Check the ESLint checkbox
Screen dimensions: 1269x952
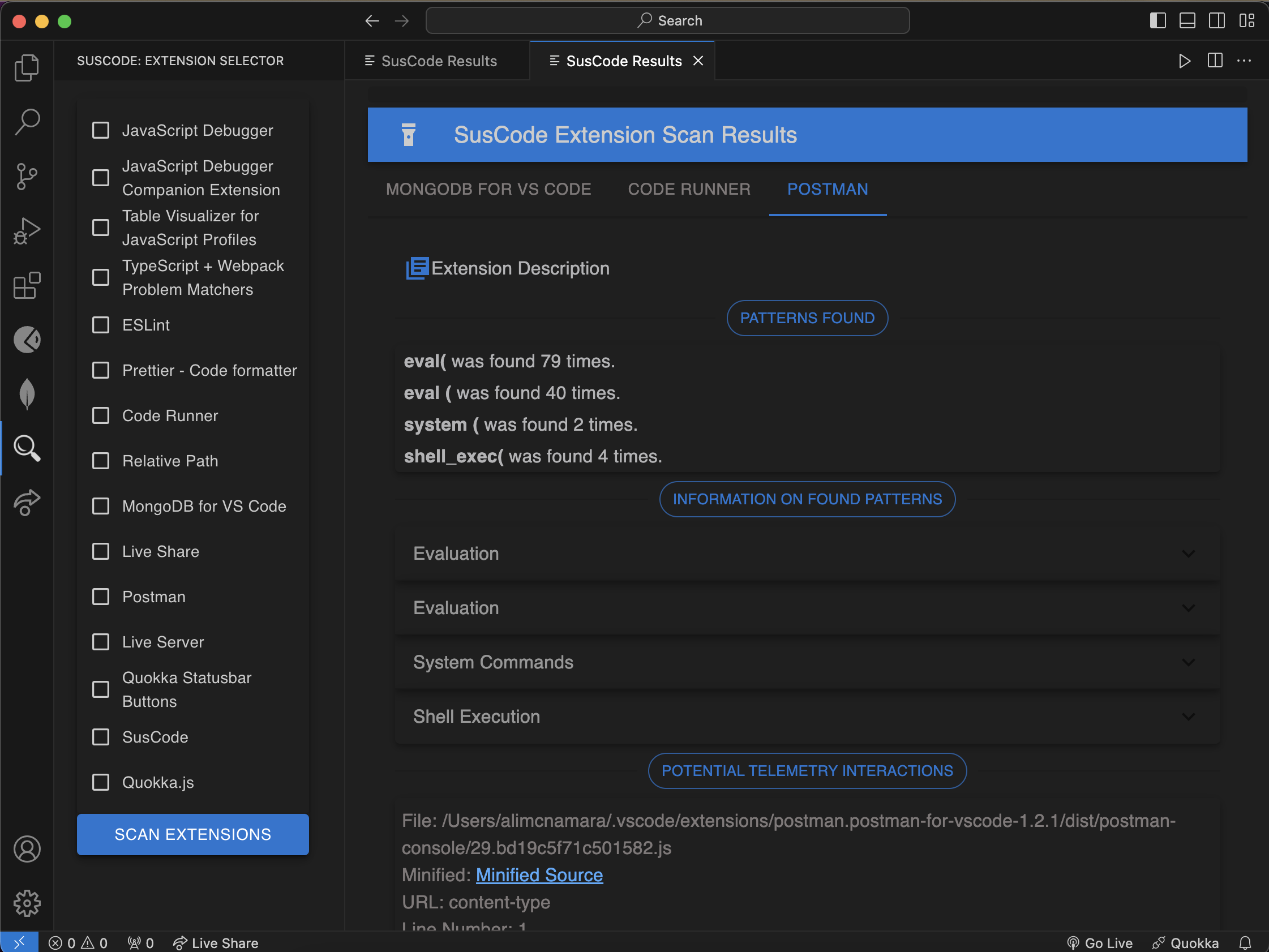pyautogui.click(x=101, y=325)
